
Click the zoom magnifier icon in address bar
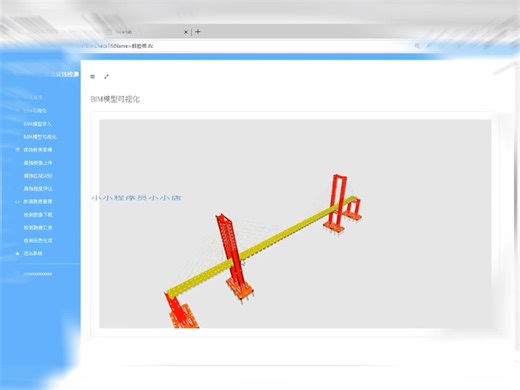tap(417, 46)
